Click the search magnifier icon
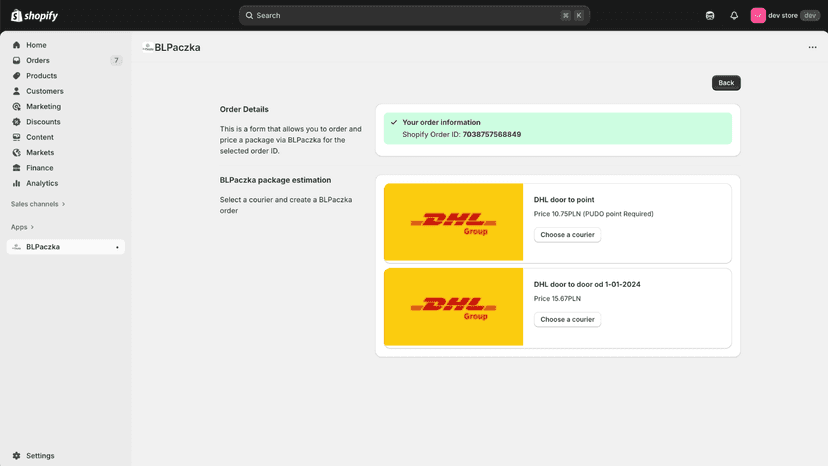This screenshot has height=466, width=828. (249, 15)
